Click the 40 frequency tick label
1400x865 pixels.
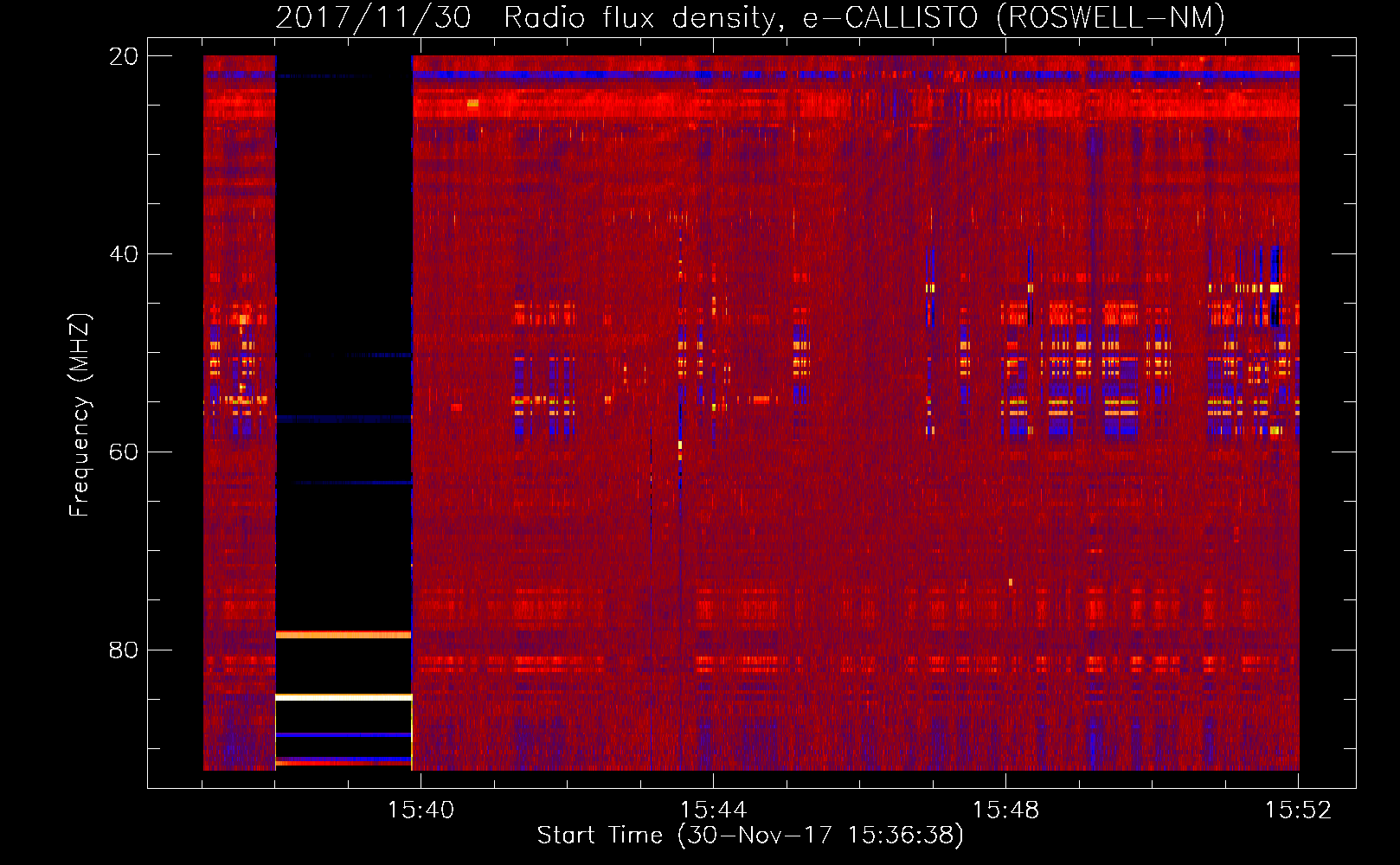[124, 254]
